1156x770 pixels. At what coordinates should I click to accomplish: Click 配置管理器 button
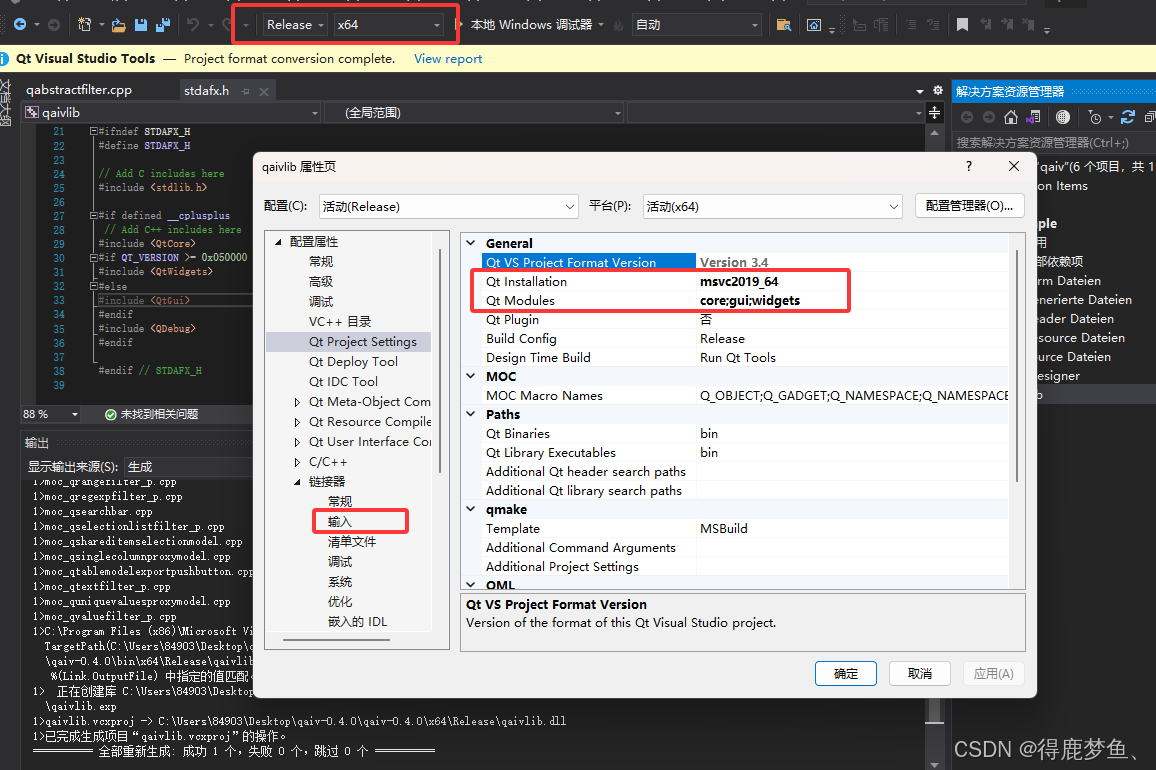[969, 206]
